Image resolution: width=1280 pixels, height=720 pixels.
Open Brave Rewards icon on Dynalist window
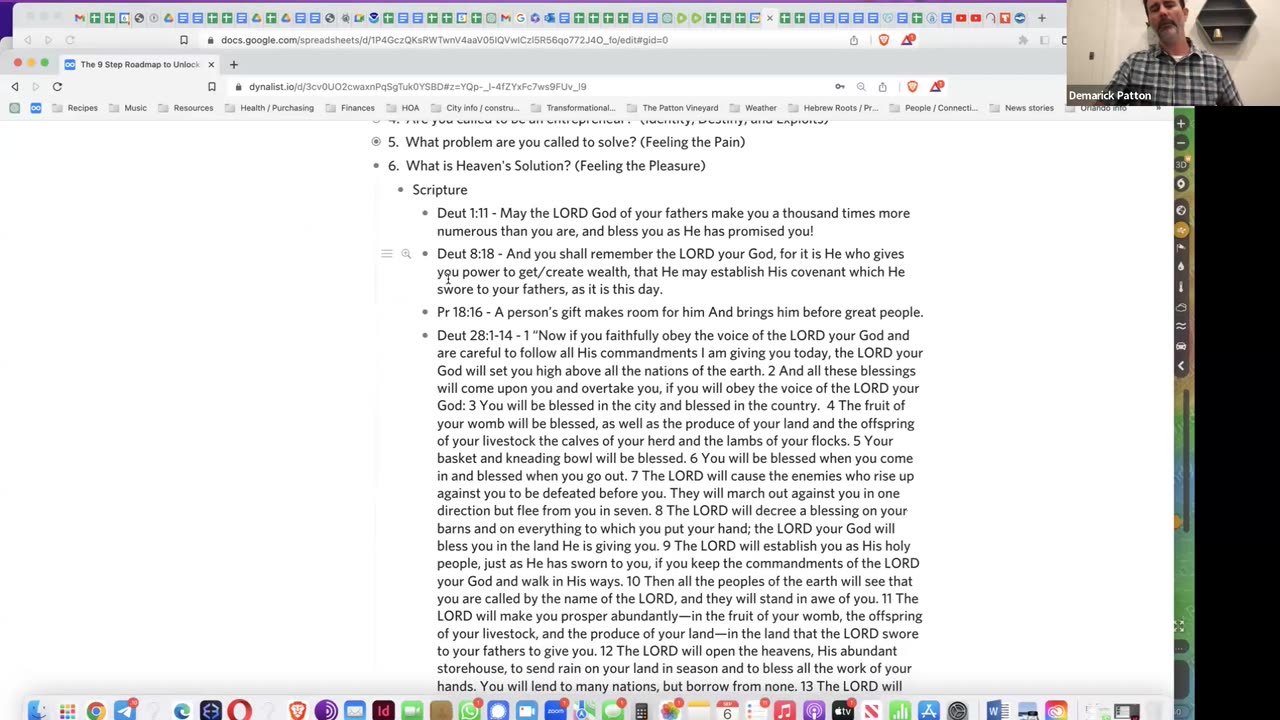[x=936, y=87]
